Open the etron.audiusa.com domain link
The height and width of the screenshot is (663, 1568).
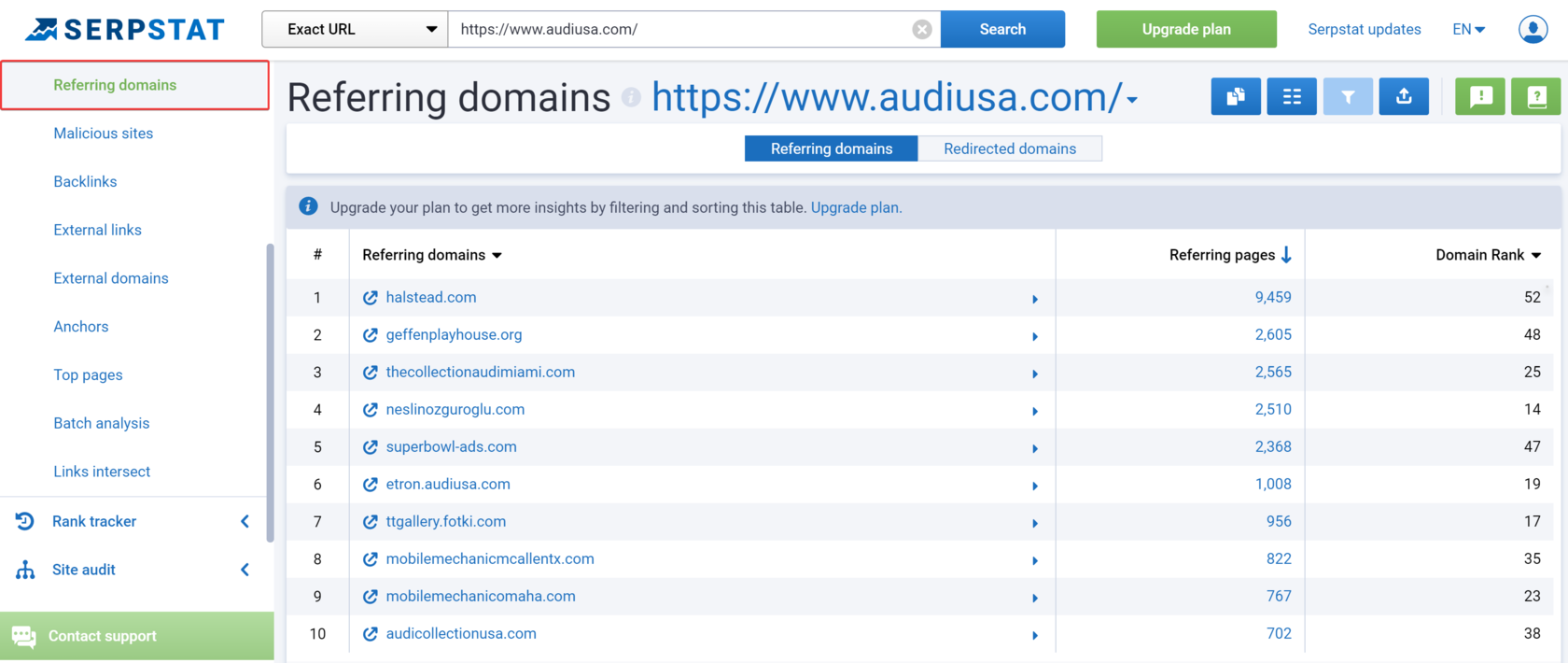[x=448, y=484]
